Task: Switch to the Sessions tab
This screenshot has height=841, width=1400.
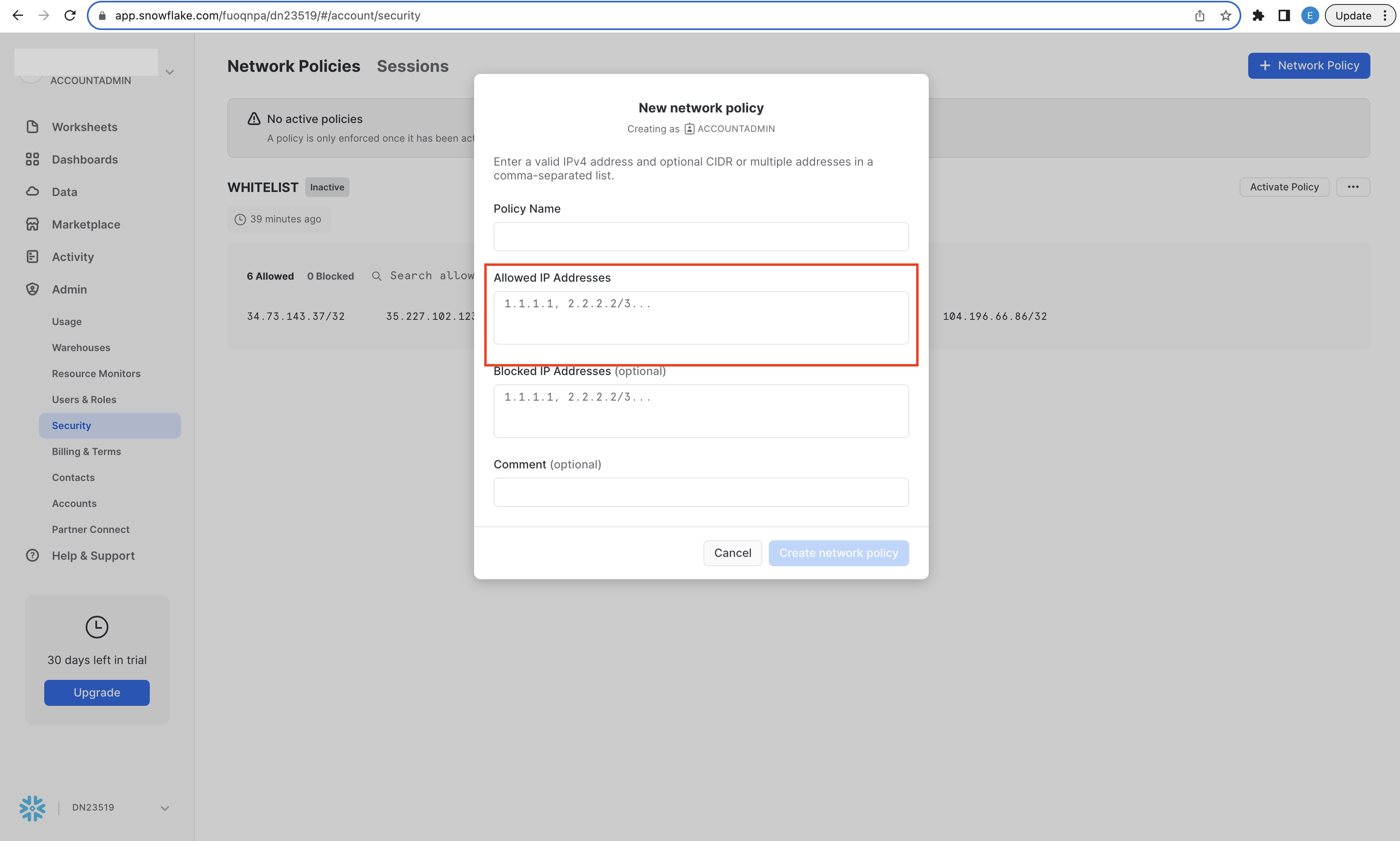Action: [412, 66]
